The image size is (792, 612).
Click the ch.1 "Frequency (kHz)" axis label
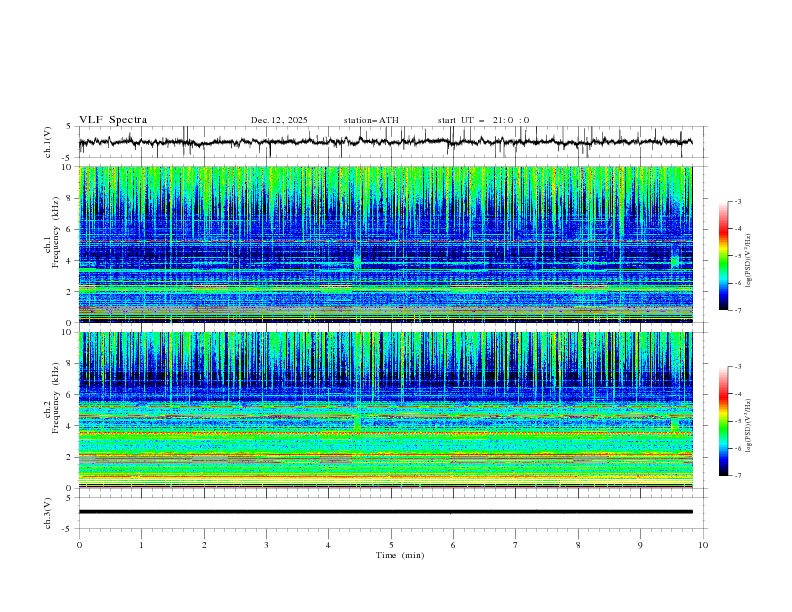tap(55, 233)
